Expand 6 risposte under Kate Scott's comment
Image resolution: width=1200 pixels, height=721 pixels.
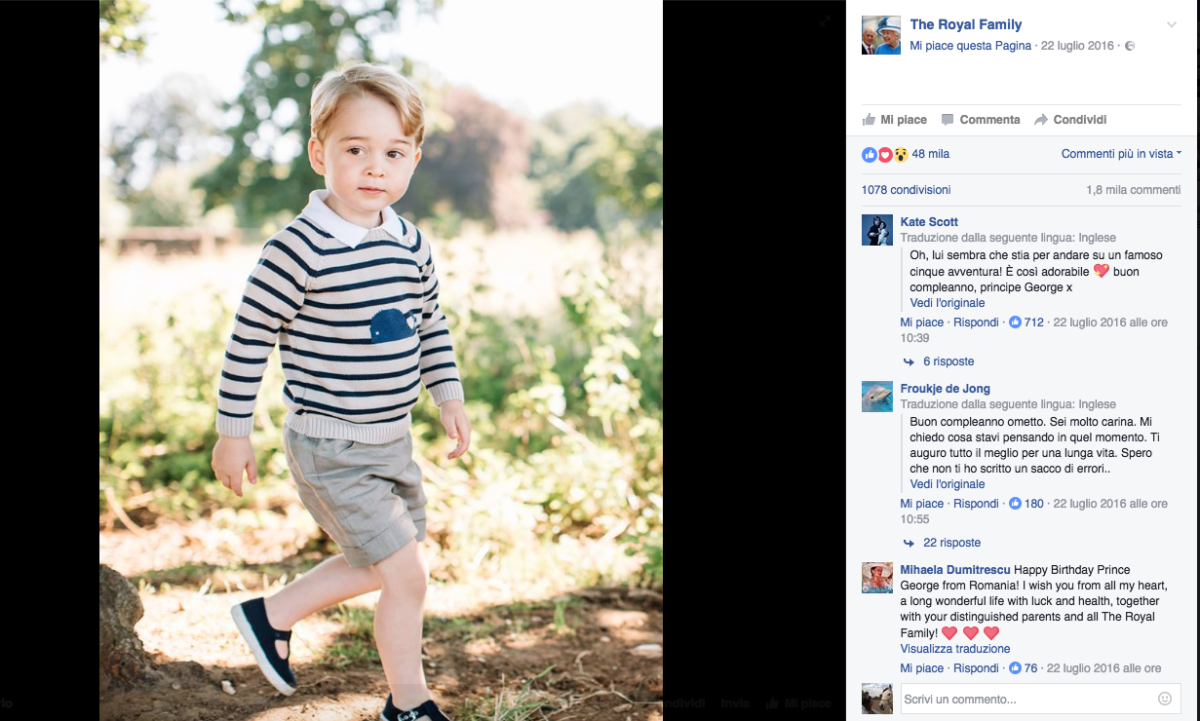pyautogui.click(x=948, y=362)
